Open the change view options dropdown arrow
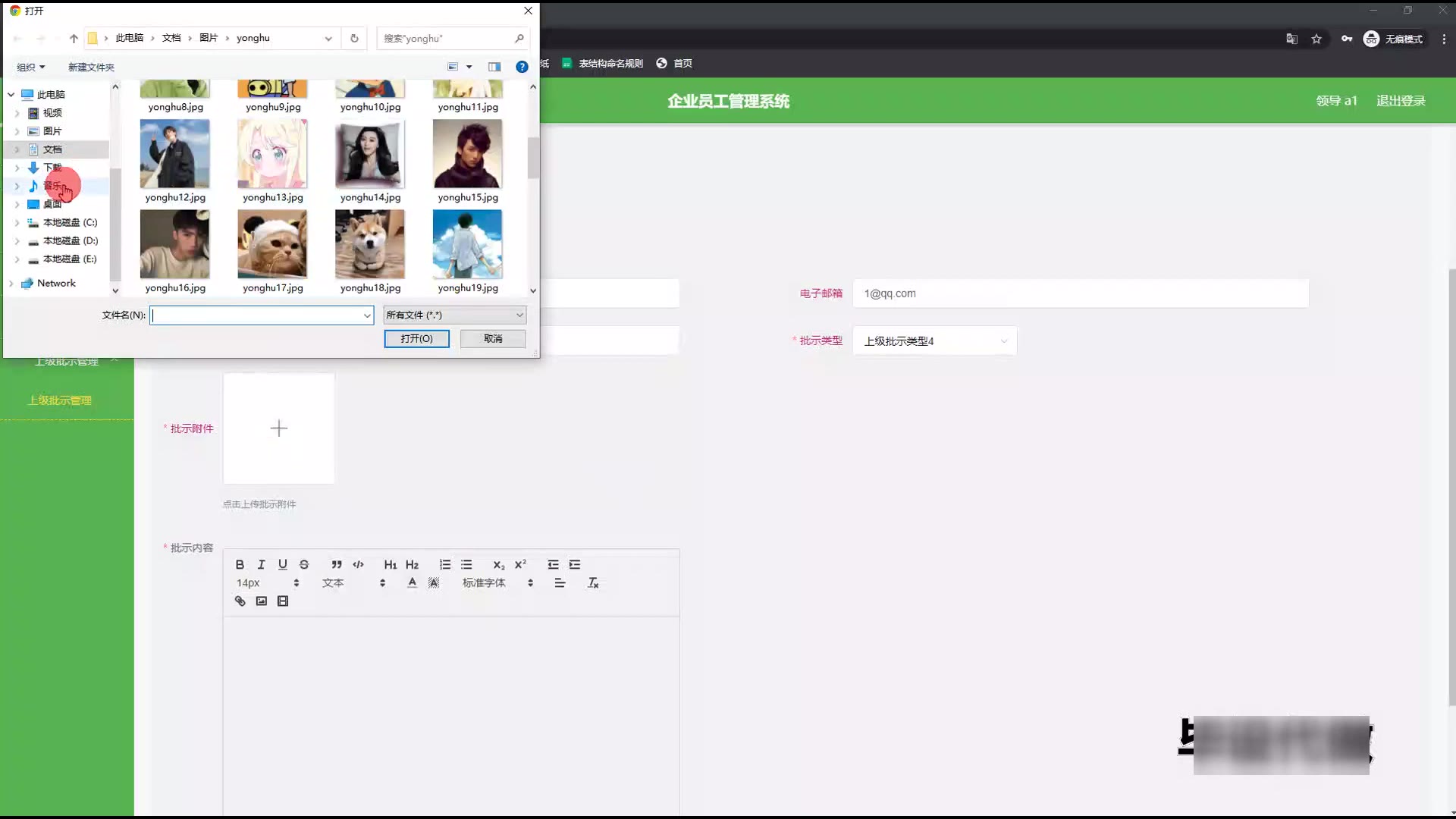Viewport: 1456px width, 819px height. (x=469, y=67)
